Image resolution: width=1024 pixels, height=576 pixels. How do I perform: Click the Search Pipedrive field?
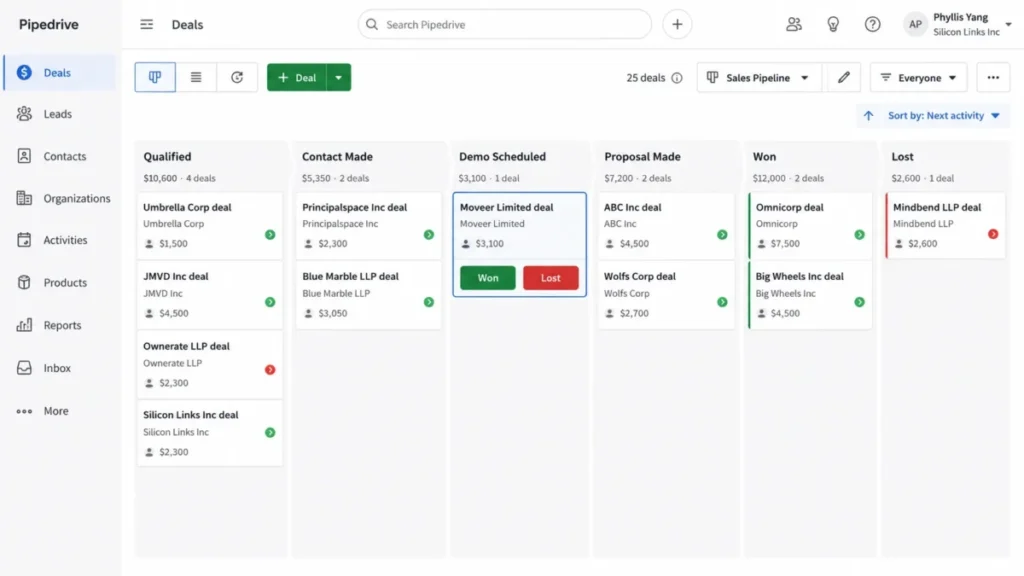[504, 24]
